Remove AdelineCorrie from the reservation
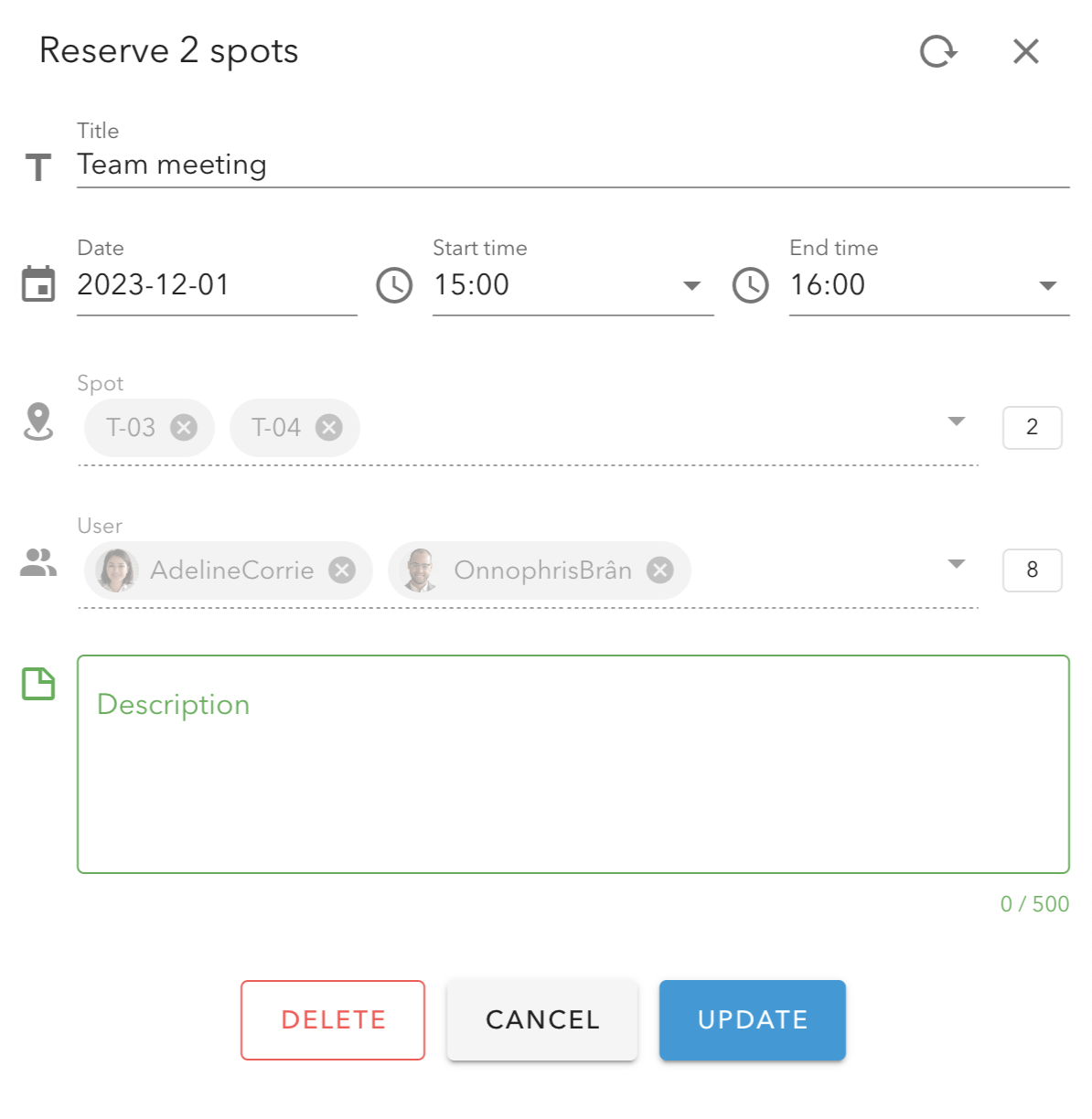The height and width of the screenshot is (1119, 1092). [x=342, y=570]
